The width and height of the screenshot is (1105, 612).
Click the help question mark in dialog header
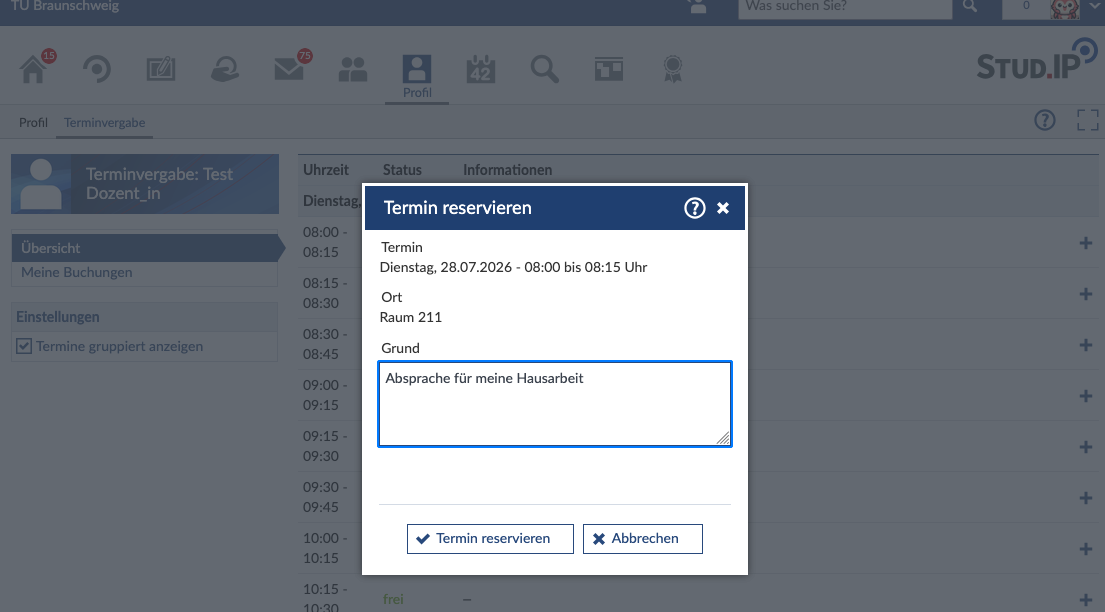[x=695, y=208]
